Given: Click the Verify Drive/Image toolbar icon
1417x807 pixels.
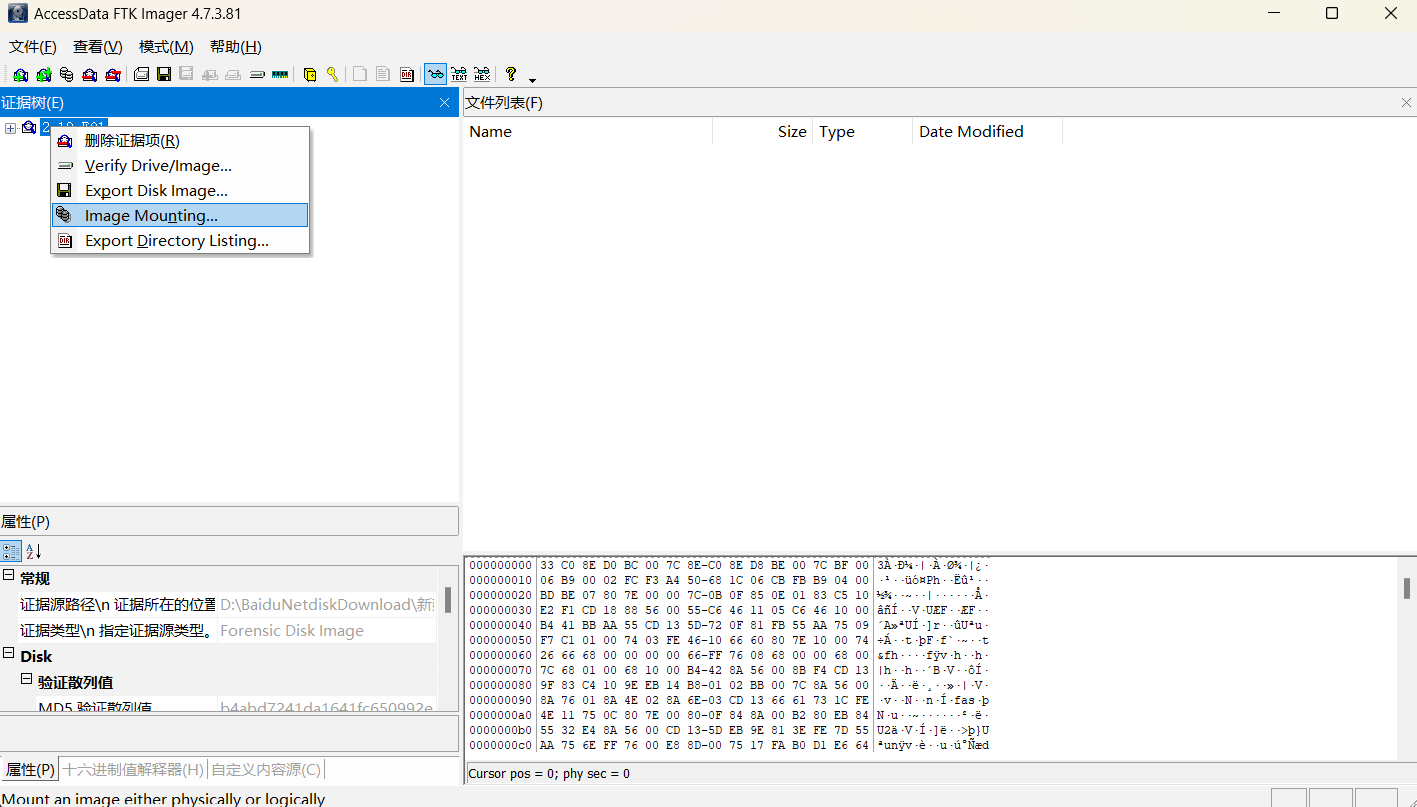Looking at the screenshot, I should coord(257,74).
